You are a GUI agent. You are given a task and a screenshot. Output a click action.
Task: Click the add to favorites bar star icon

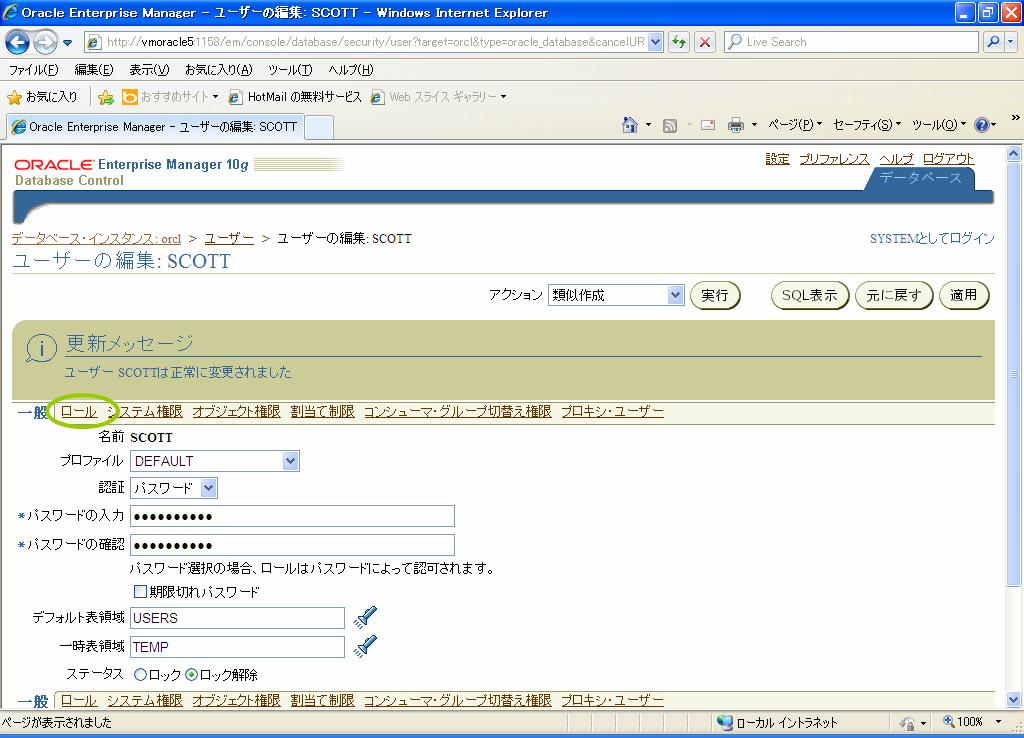pos(105,97)
